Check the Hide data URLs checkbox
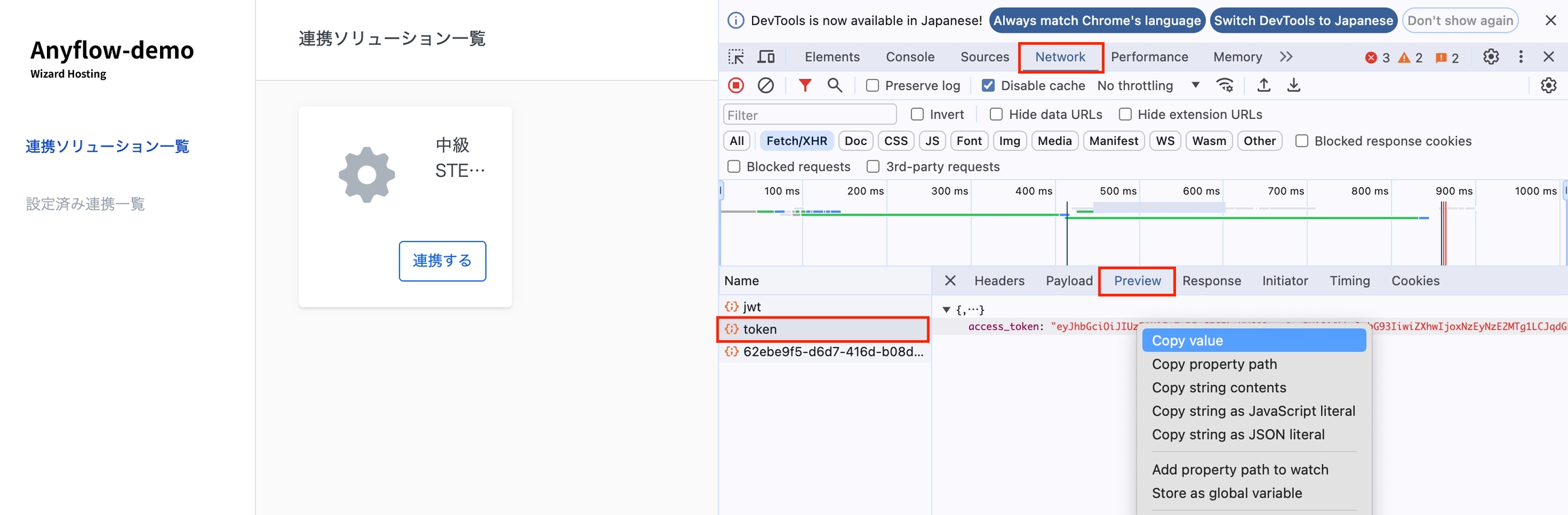Image resolution: width=1568 pixels, height=515 pixels. 996,114
